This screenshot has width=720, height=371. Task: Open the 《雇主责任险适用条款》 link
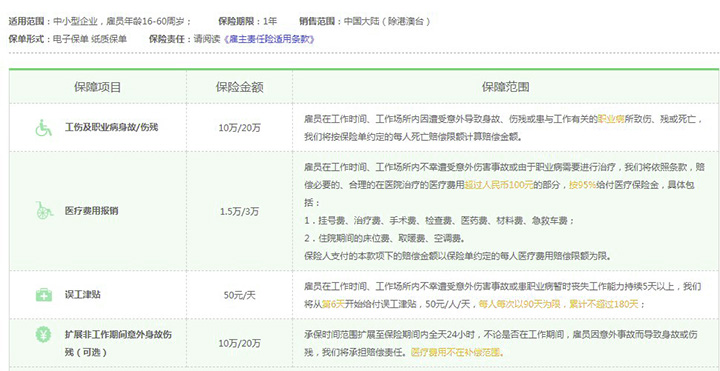click(x=269, y=39)
